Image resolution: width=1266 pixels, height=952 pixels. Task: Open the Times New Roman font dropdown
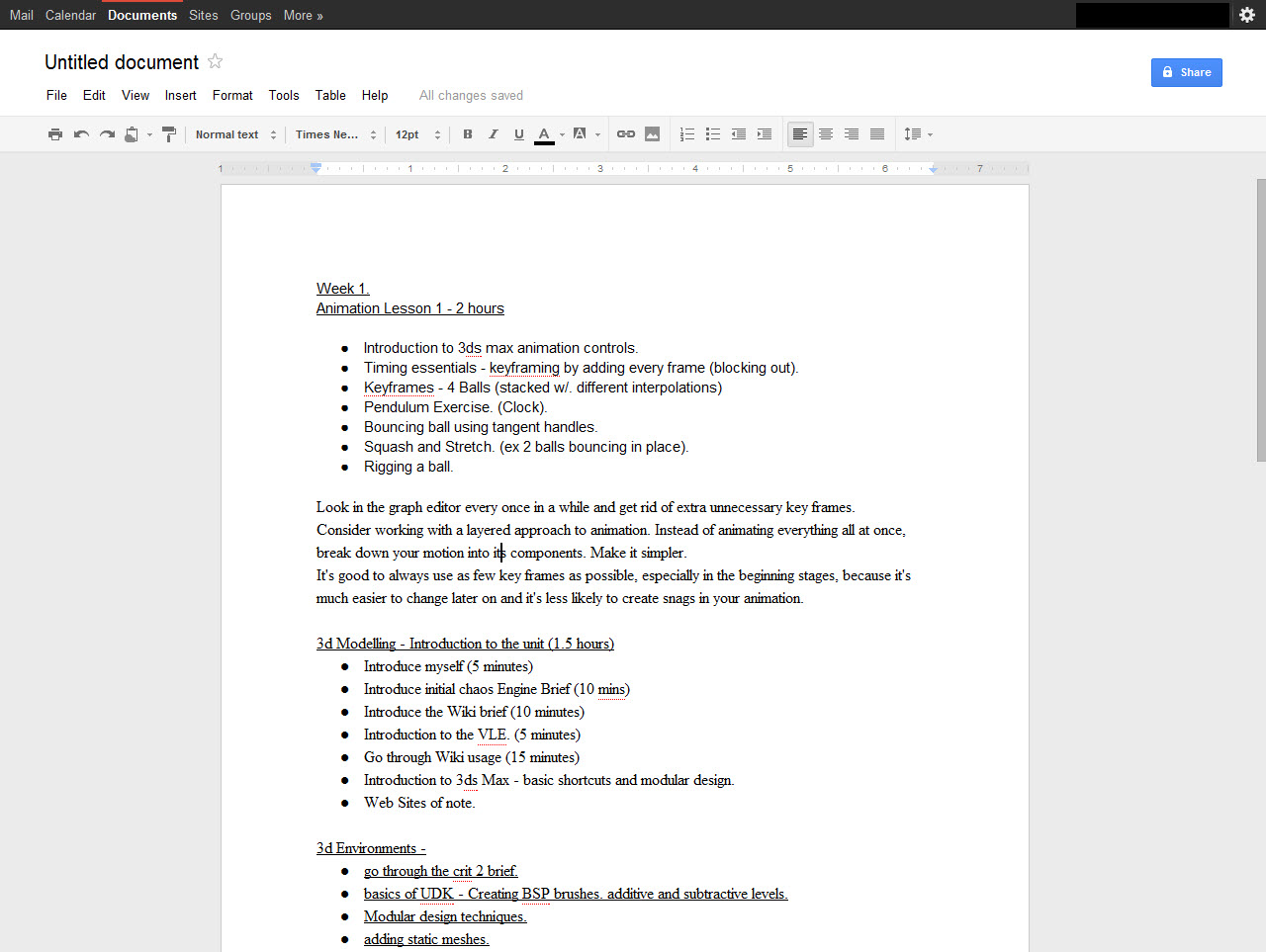336,134
